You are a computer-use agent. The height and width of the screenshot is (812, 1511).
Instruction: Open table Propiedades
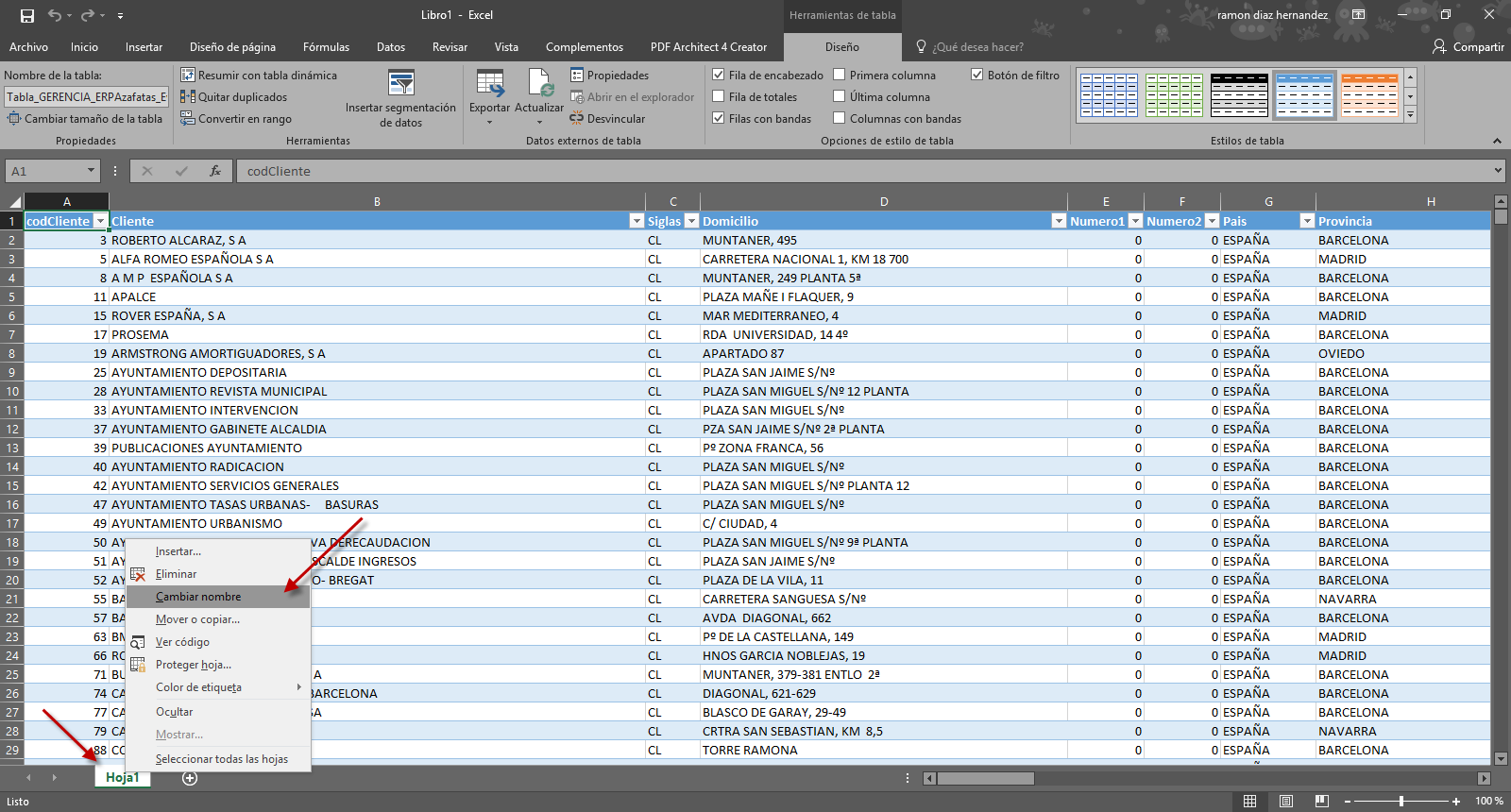pyautogui.click(x=609, y=75)
